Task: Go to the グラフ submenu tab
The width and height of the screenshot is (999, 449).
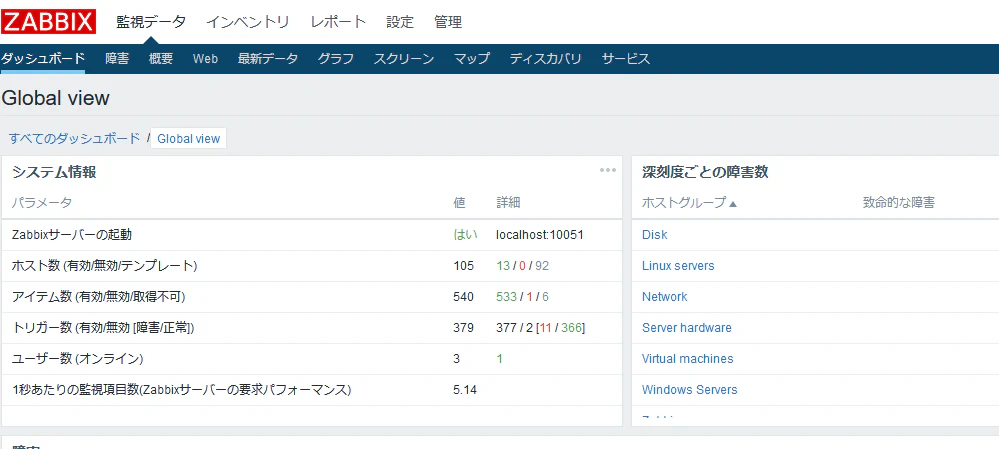Action: point(336,59)
